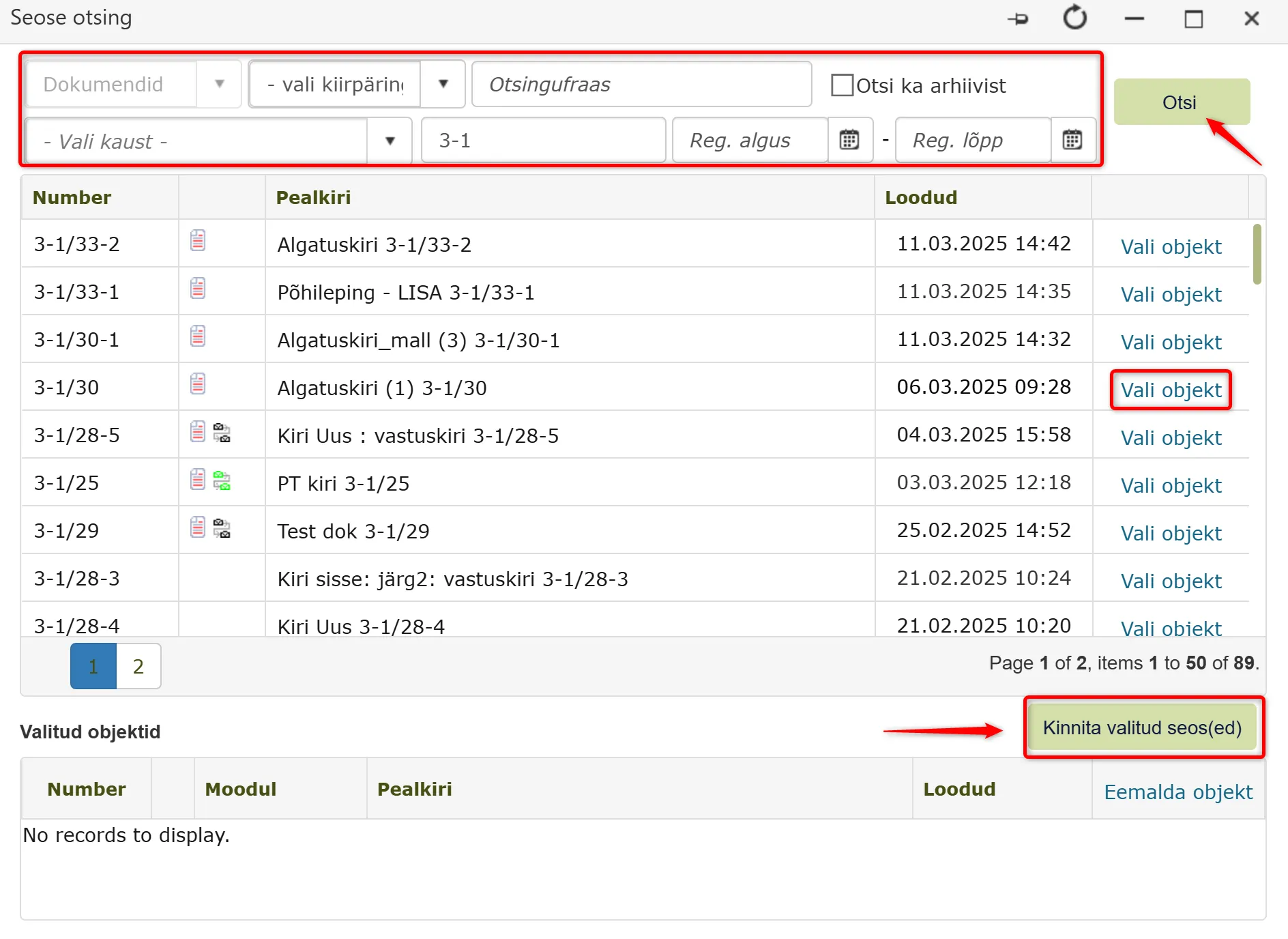Screen dimensions: 1288x939
Task: Click the pin window icon
Action: [1018, 19]
